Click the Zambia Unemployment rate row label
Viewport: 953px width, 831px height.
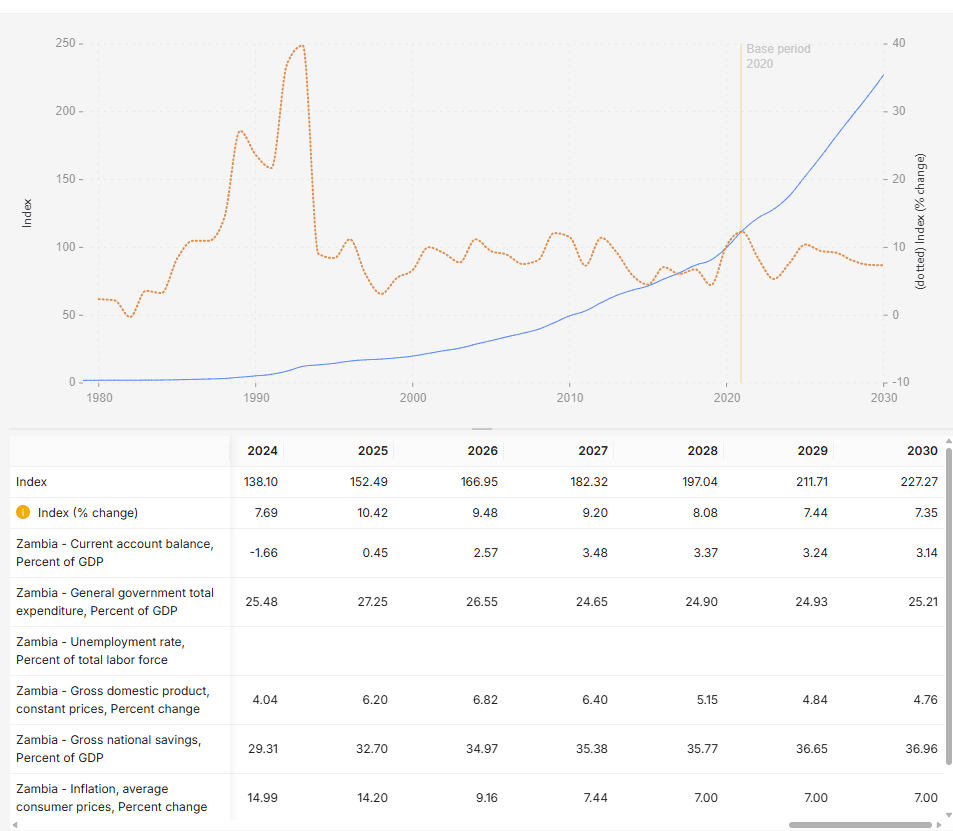tap(100, 651)
